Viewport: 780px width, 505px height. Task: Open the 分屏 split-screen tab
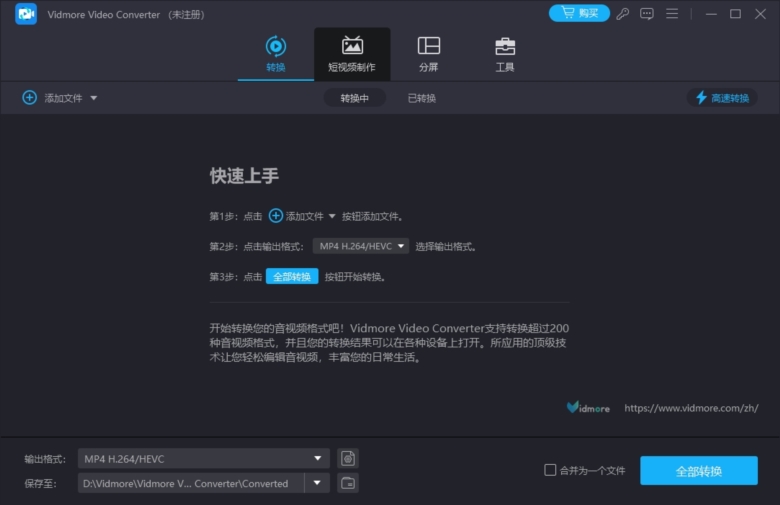point(428,54)
